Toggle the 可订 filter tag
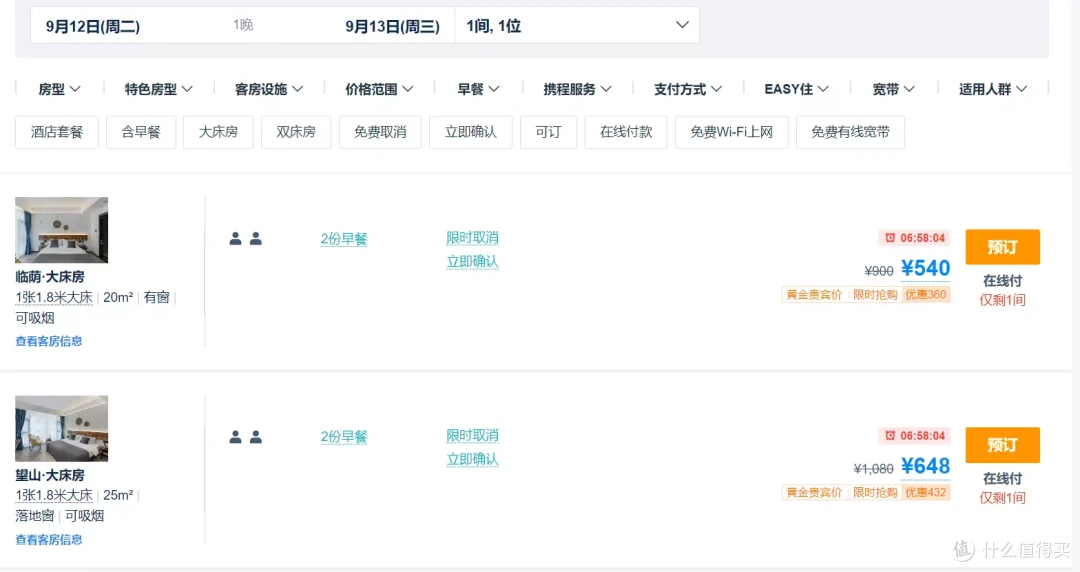Screen dimensions: 1080x572 coord(548,132)
